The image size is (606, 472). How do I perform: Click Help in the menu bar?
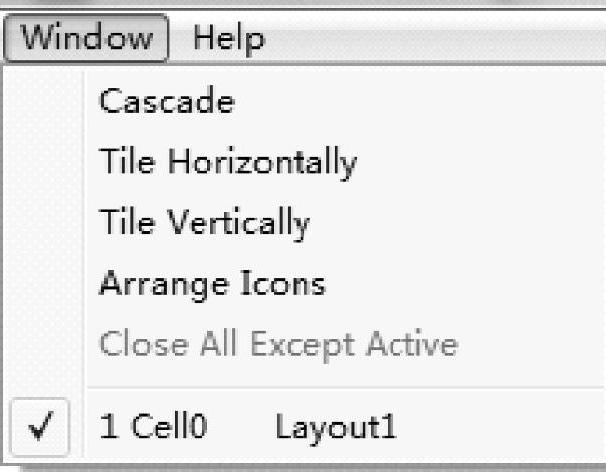coord(229,39)
